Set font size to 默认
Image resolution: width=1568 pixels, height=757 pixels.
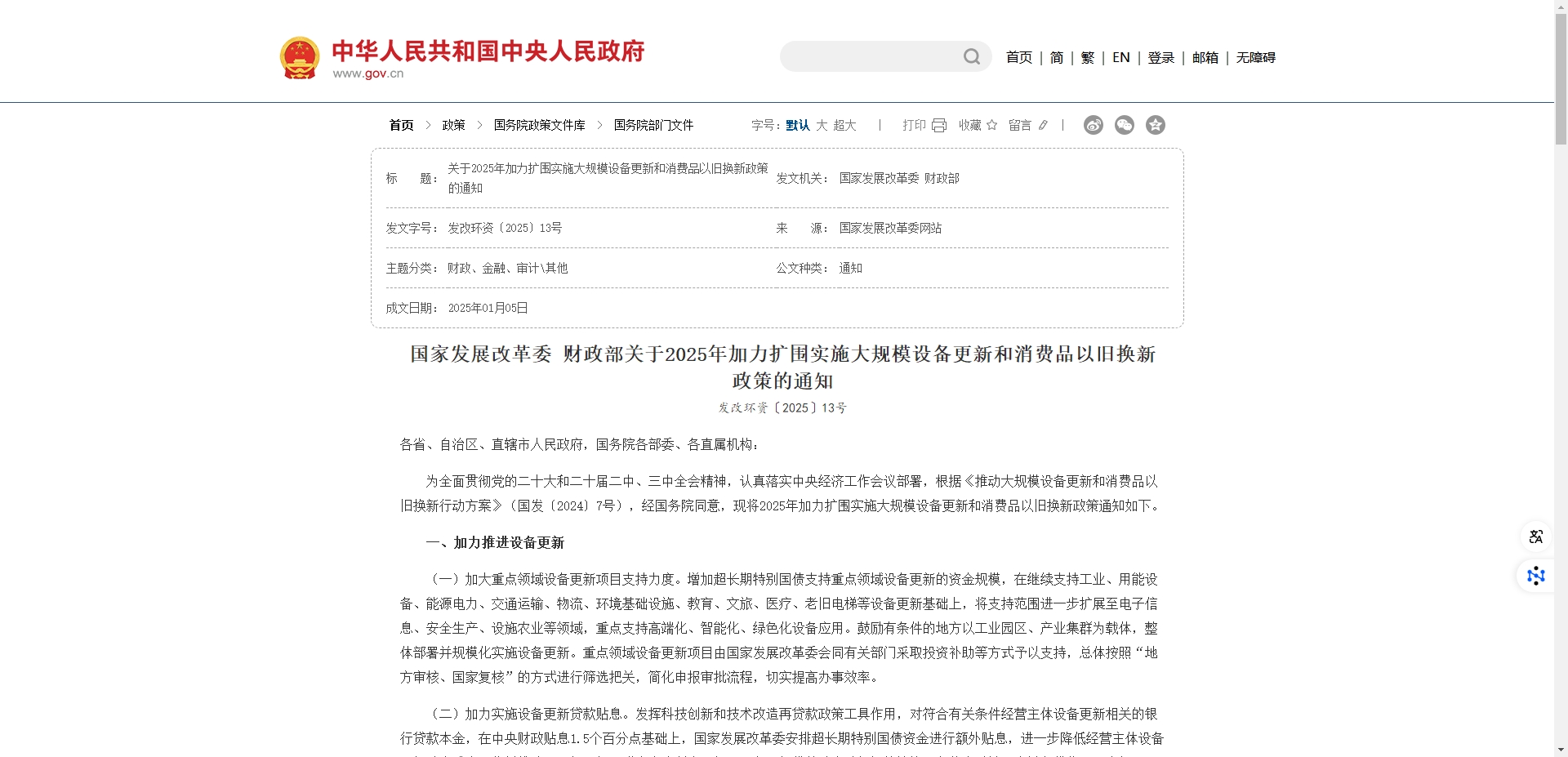pyautogui.click(x=798, y=125)
